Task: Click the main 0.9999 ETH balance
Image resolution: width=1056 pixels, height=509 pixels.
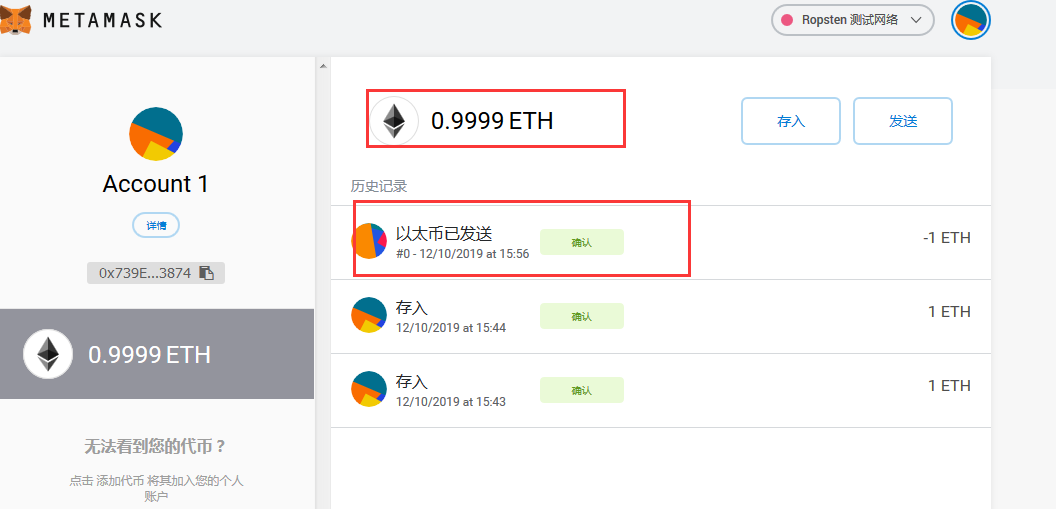Action: (x=492, y=121)
